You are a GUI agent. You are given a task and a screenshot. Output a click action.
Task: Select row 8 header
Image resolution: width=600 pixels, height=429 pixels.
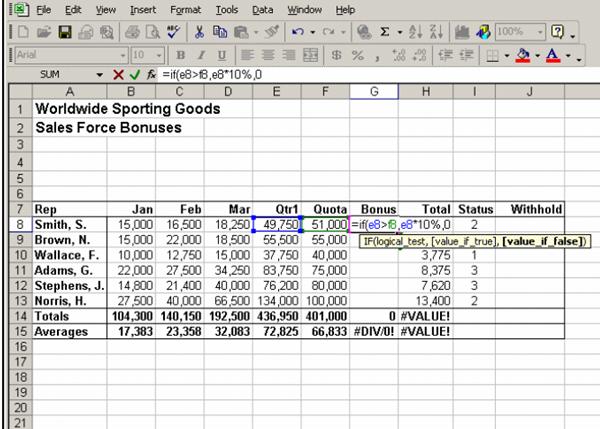[20, 224]
